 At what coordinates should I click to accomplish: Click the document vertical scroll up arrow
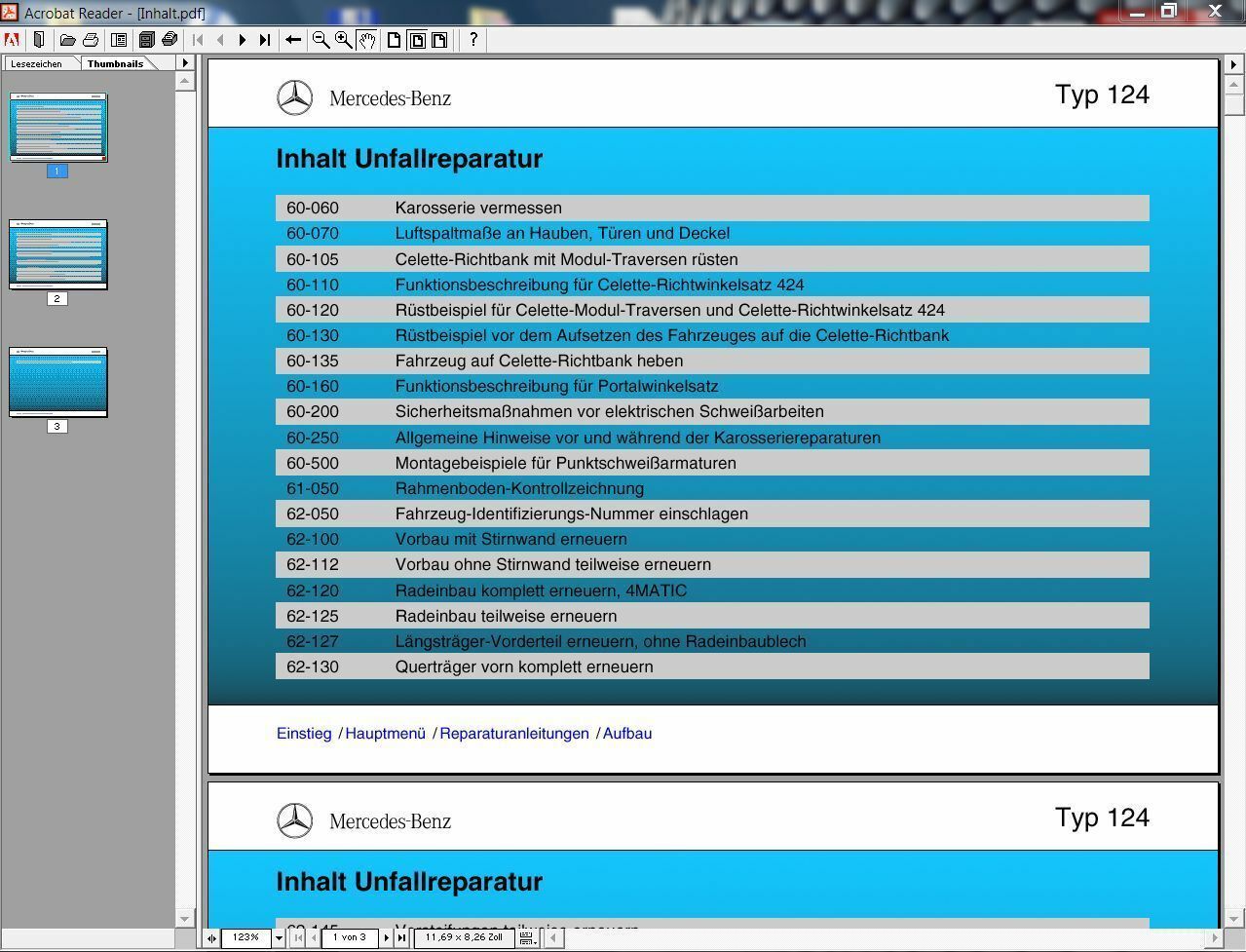[x=1233, y=85]
